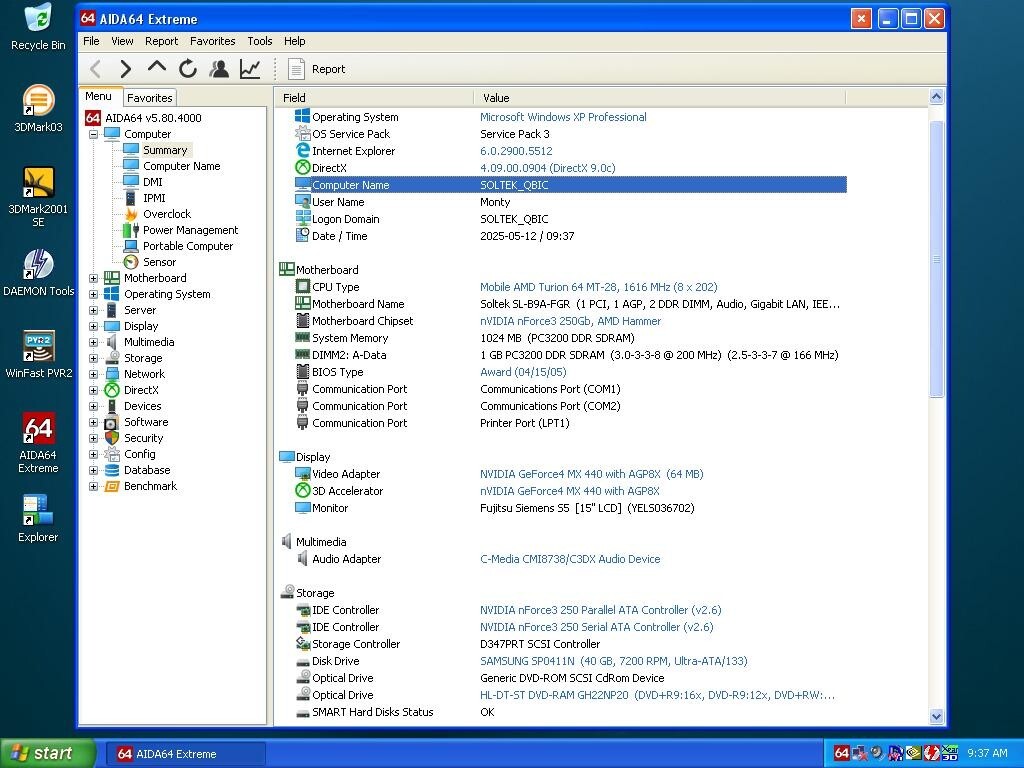1024x768 pixels.
Task: Launch the WinFast PVR2 desktop shortcut
Action: coord(39,355)
